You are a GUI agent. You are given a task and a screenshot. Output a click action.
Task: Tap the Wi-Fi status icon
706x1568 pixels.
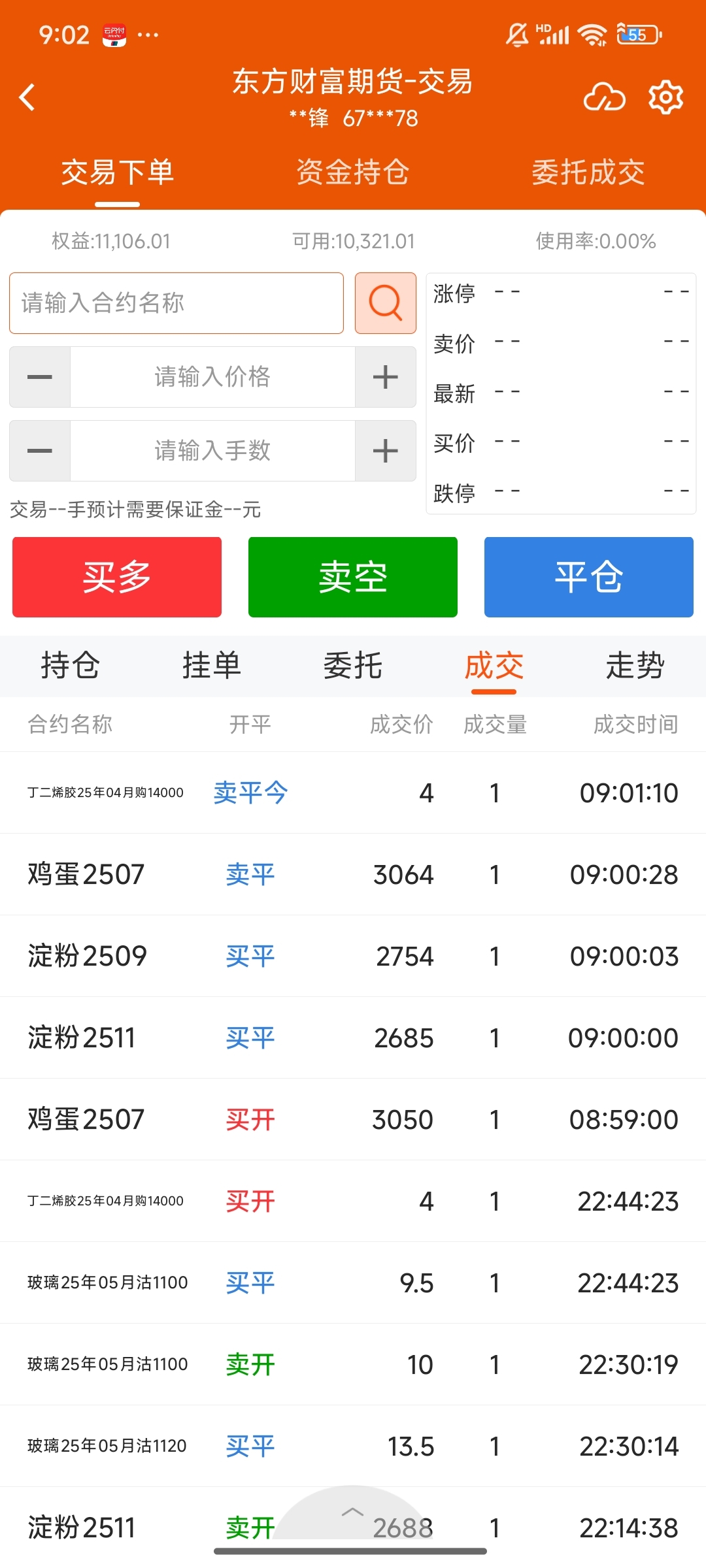coord(594,35)
